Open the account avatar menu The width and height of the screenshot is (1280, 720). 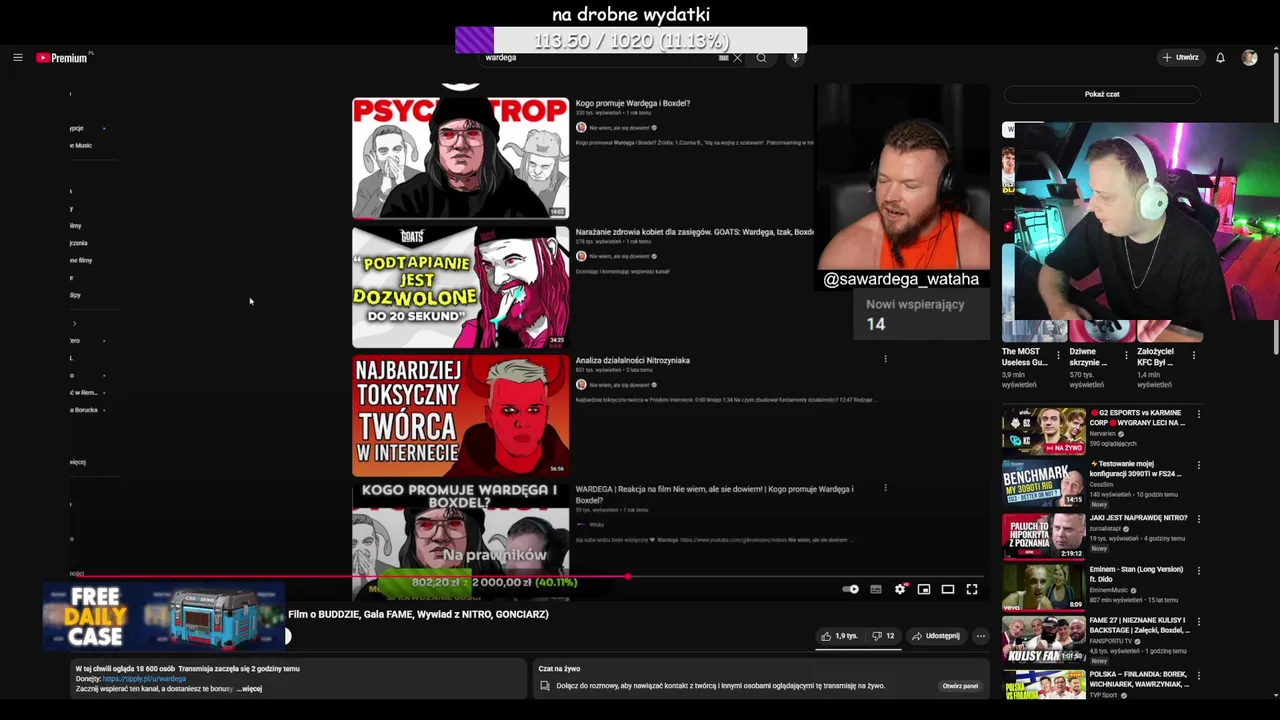coord(1249,58)
